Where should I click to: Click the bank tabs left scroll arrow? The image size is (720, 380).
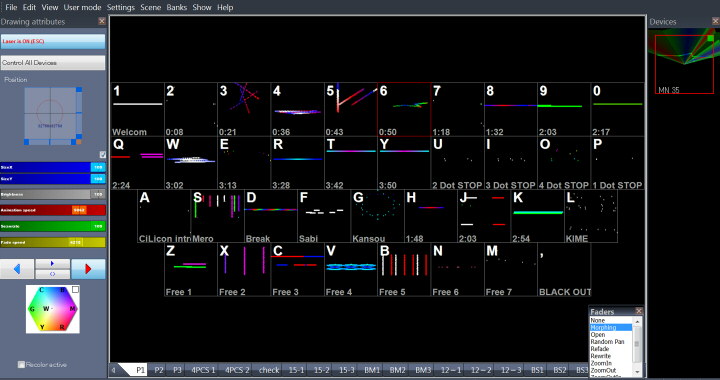114,370
